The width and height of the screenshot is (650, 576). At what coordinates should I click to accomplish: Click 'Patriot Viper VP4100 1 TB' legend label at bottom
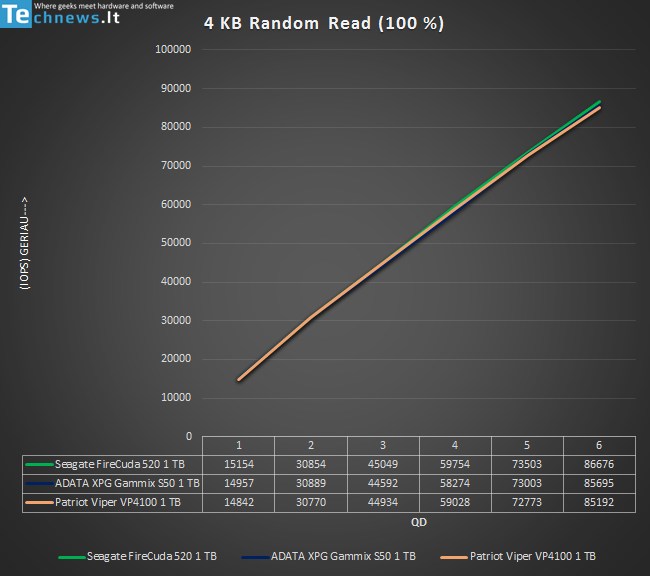coord(532,555)
